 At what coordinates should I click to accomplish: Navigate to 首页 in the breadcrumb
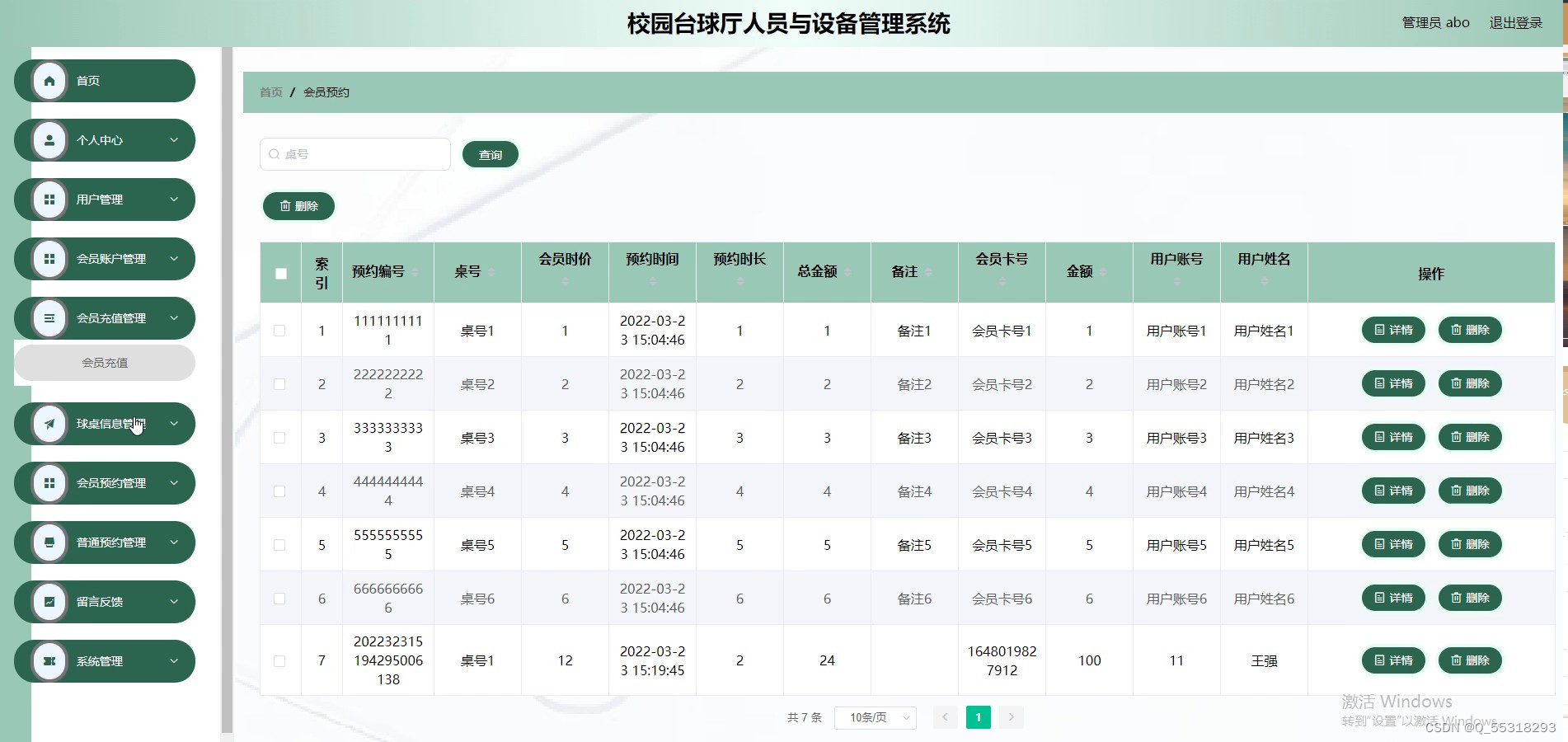coord(270,92)
